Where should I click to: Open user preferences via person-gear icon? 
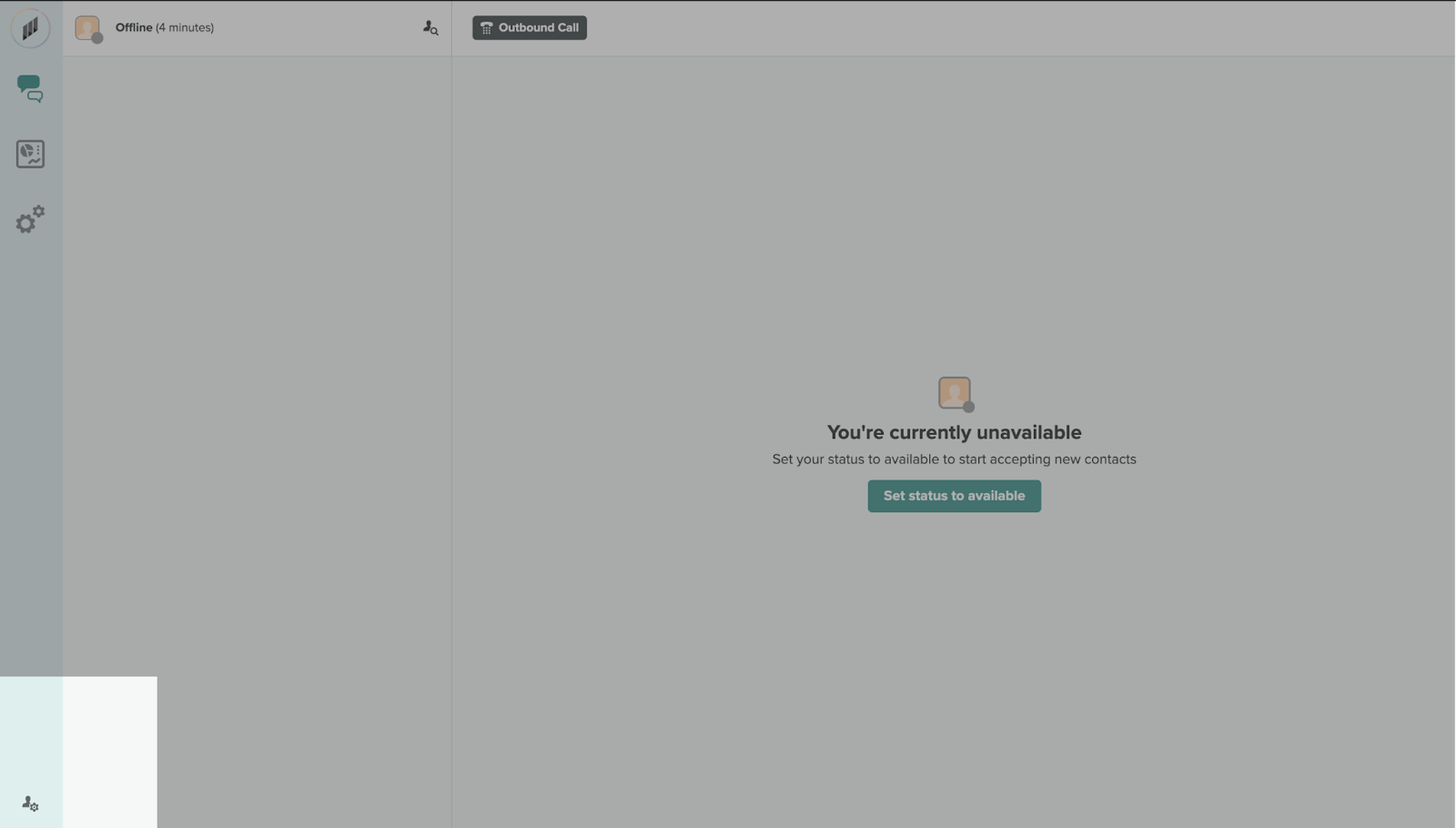30,803
